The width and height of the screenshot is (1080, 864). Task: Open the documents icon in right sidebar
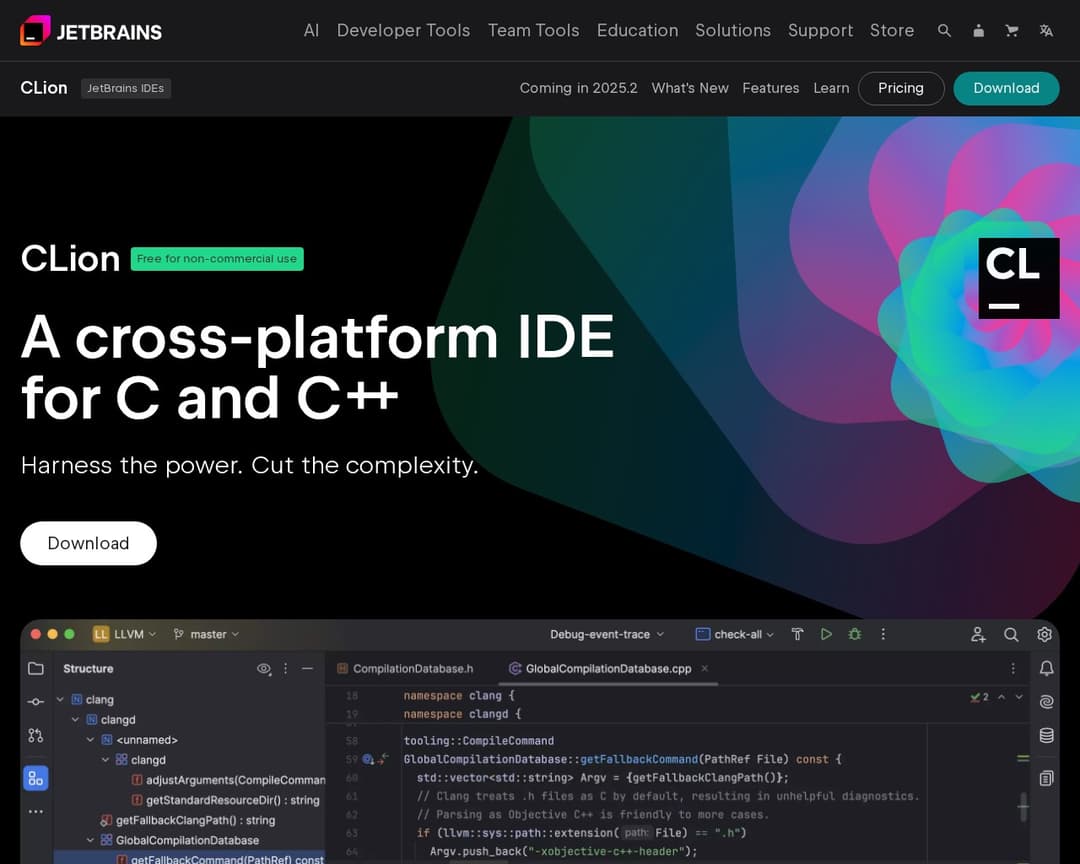click(1046, 779)
